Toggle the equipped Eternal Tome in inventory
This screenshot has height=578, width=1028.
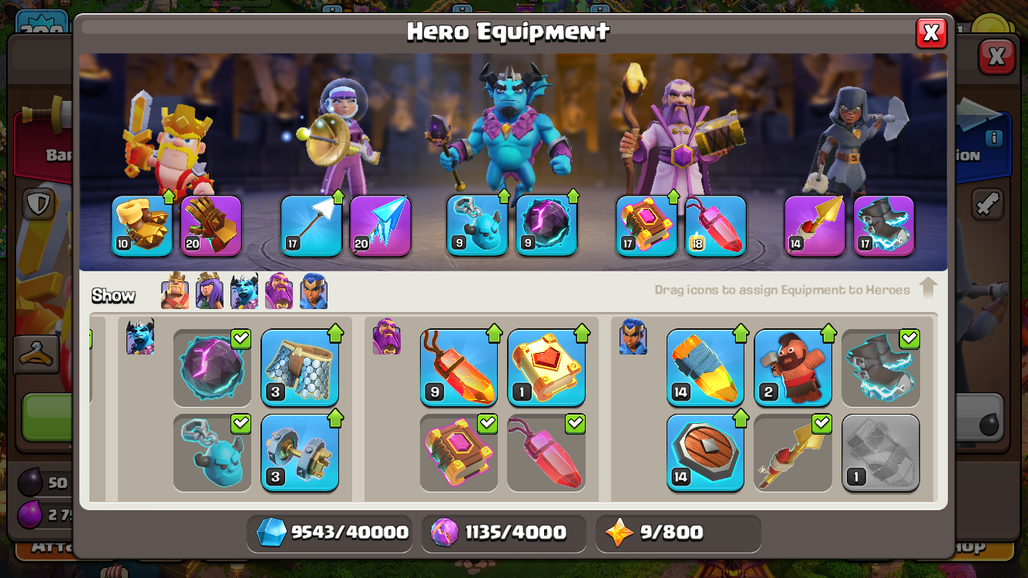[x=458, y=453]
